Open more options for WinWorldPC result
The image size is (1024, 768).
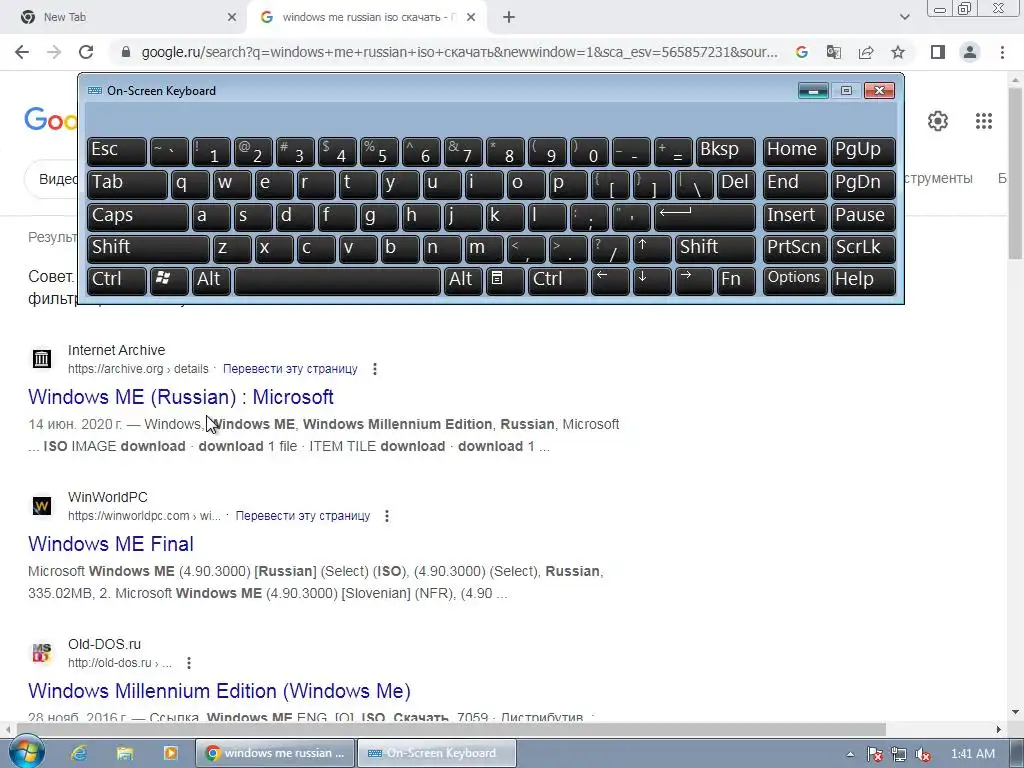click(x=387, y=516)
